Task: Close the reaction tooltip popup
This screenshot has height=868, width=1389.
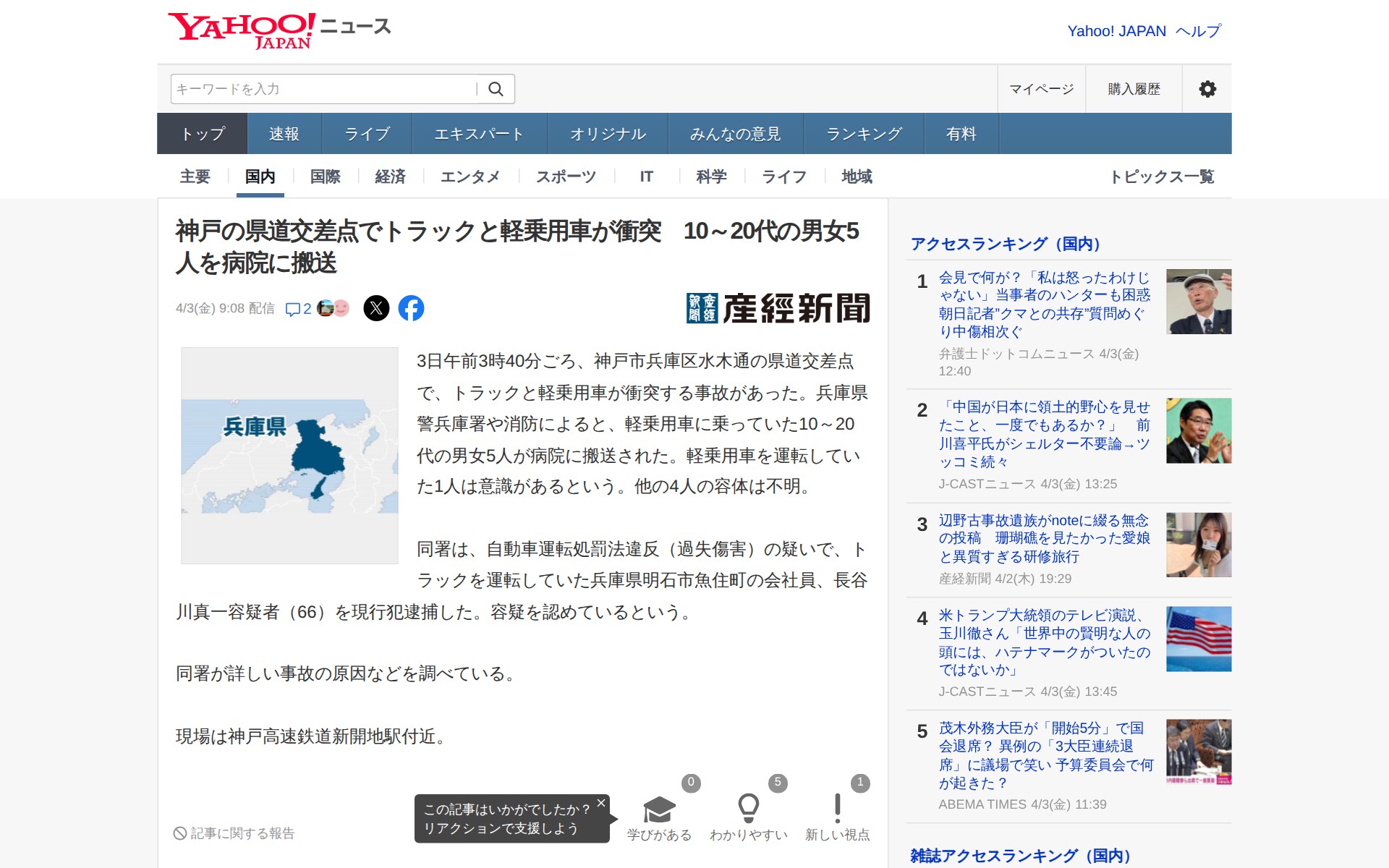Action: [x=600, y=803]
